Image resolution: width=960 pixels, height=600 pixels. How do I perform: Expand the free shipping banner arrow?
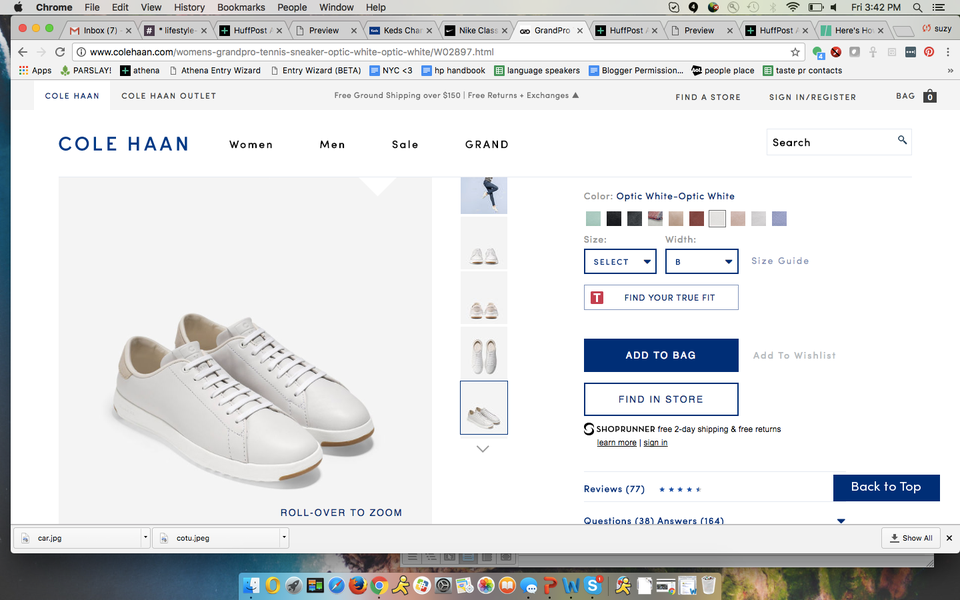576,95
